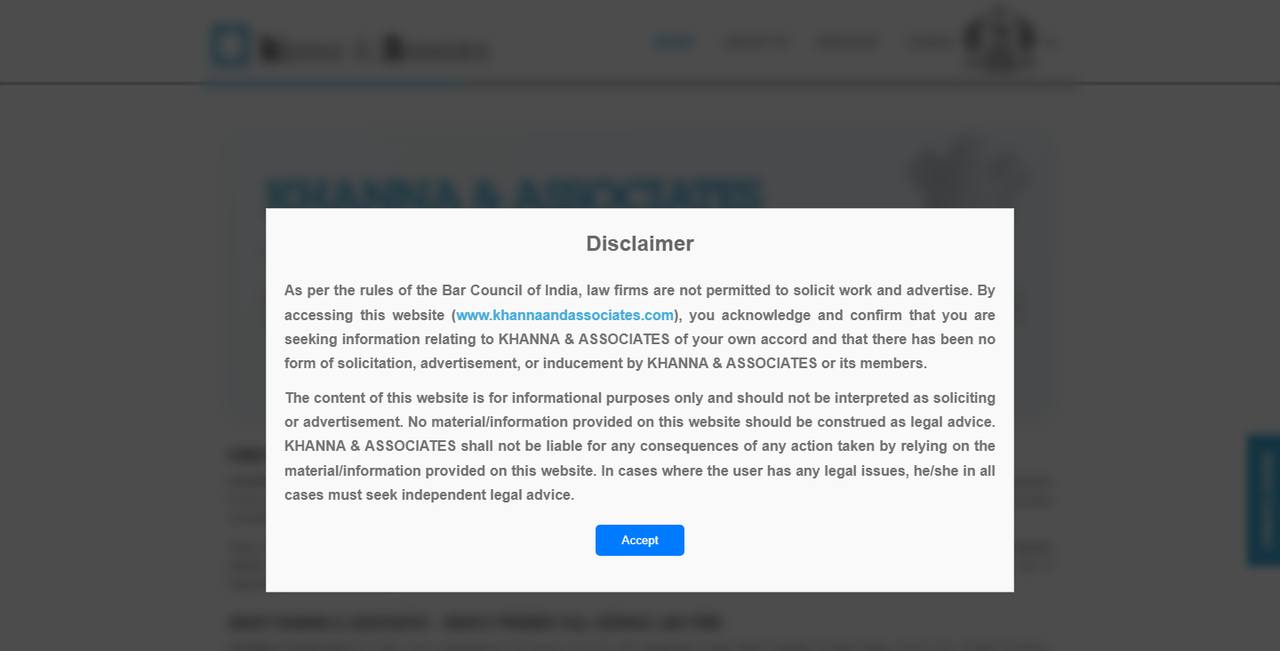This screenshot has height=651, width=1280.
Task: Expand the small arrow right of header emblem
Action: [1050, 42]
